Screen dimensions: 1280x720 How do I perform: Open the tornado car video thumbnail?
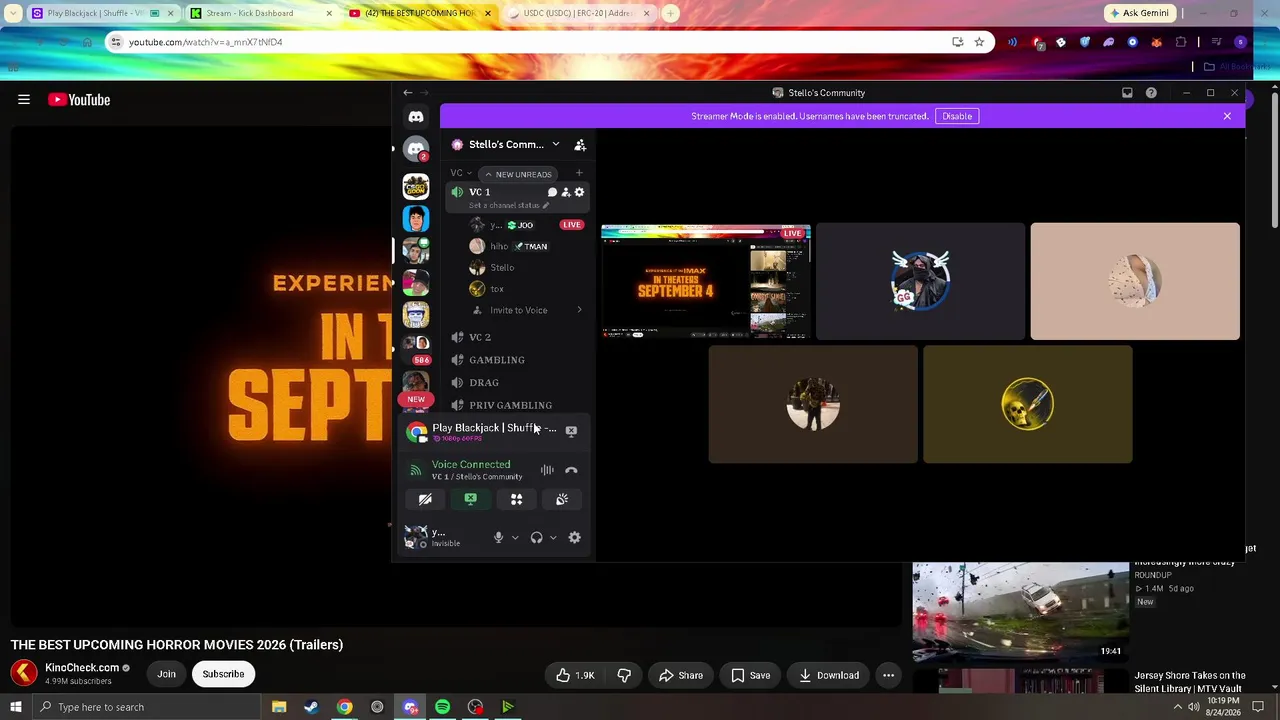1021,612
